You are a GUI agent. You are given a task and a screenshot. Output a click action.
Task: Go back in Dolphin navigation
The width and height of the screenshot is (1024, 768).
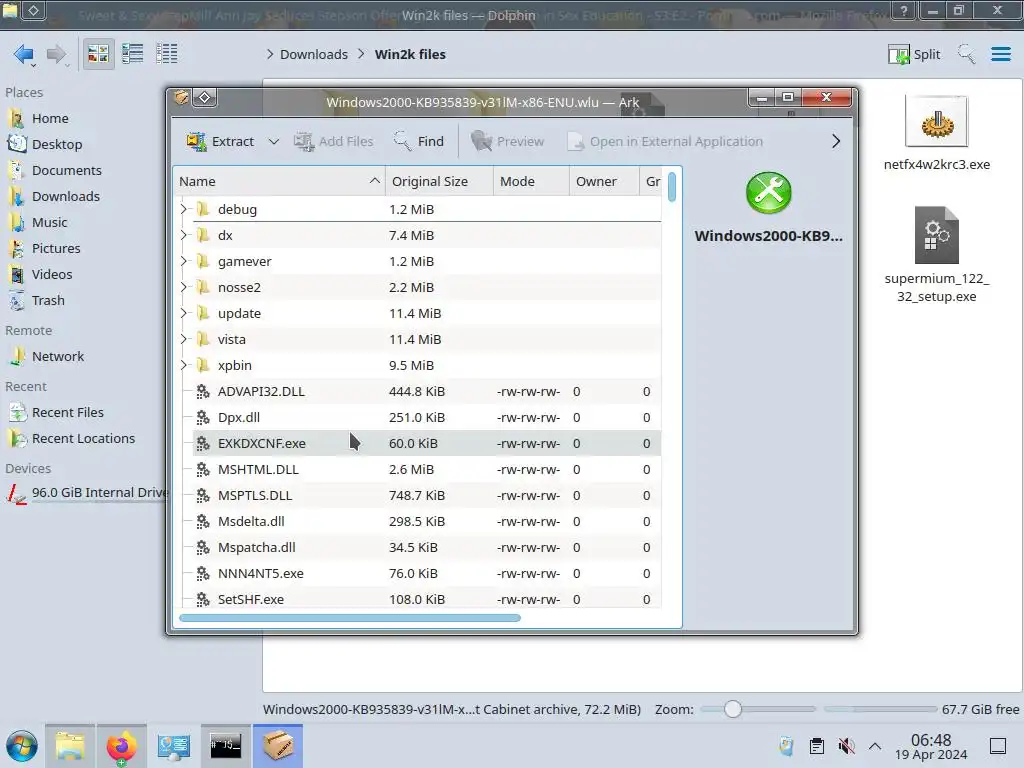pos(24,54)
